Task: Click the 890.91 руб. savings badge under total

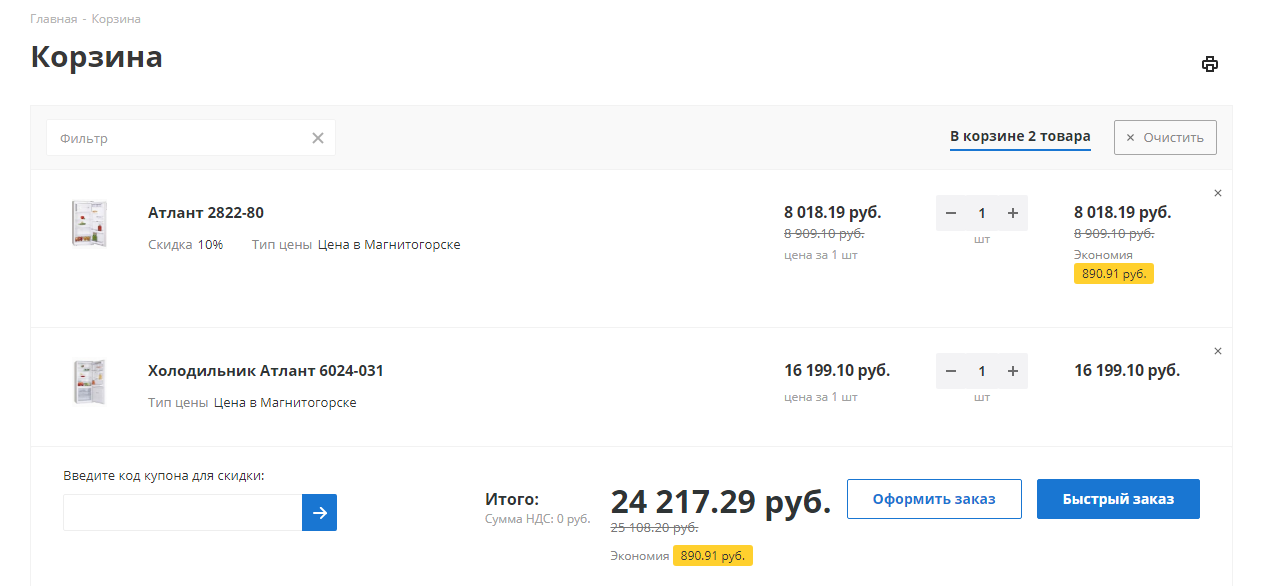Action: pyautogui.click(x=713, y=556)
